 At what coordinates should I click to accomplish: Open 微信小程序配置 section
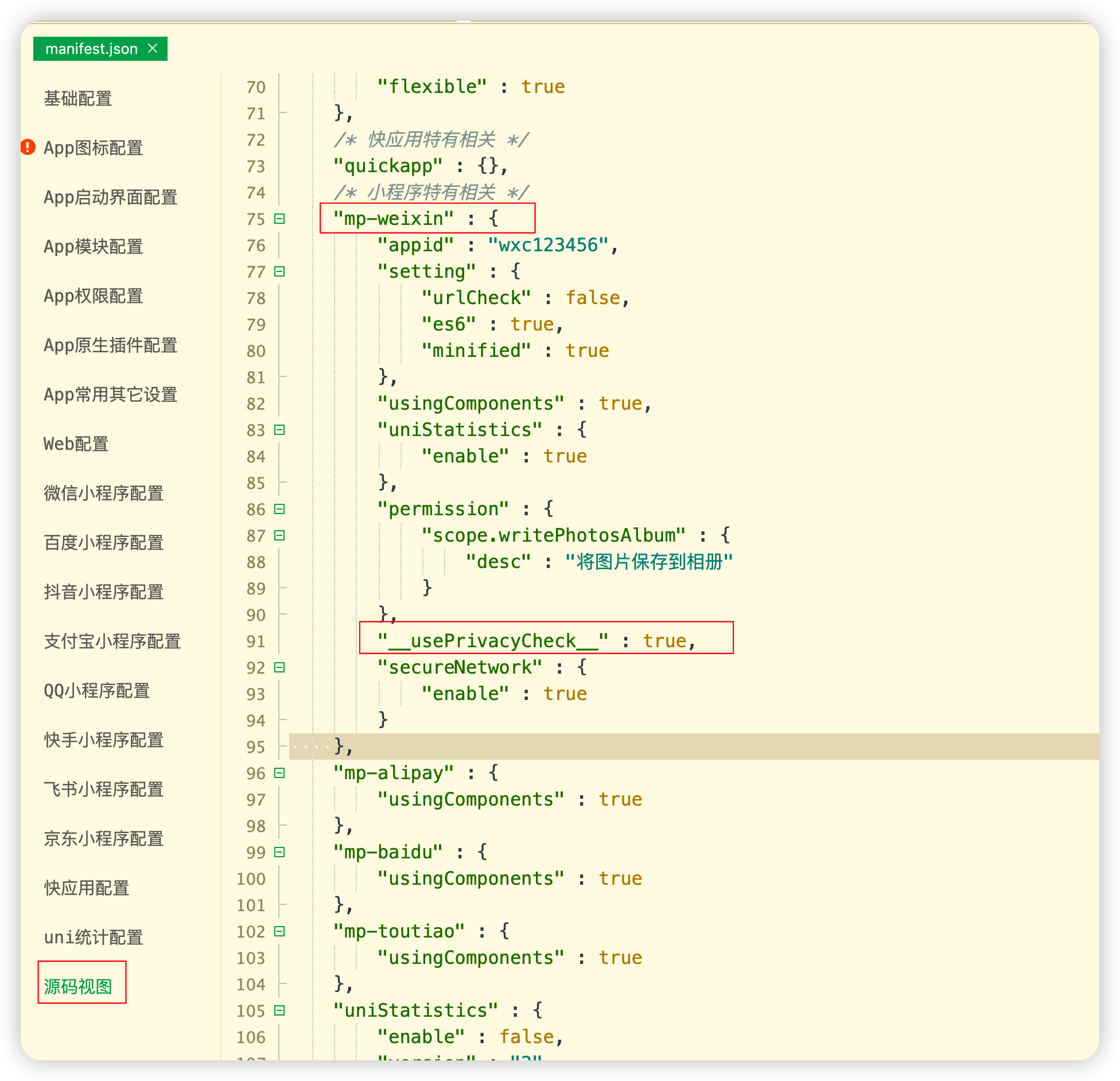point(104,493)
